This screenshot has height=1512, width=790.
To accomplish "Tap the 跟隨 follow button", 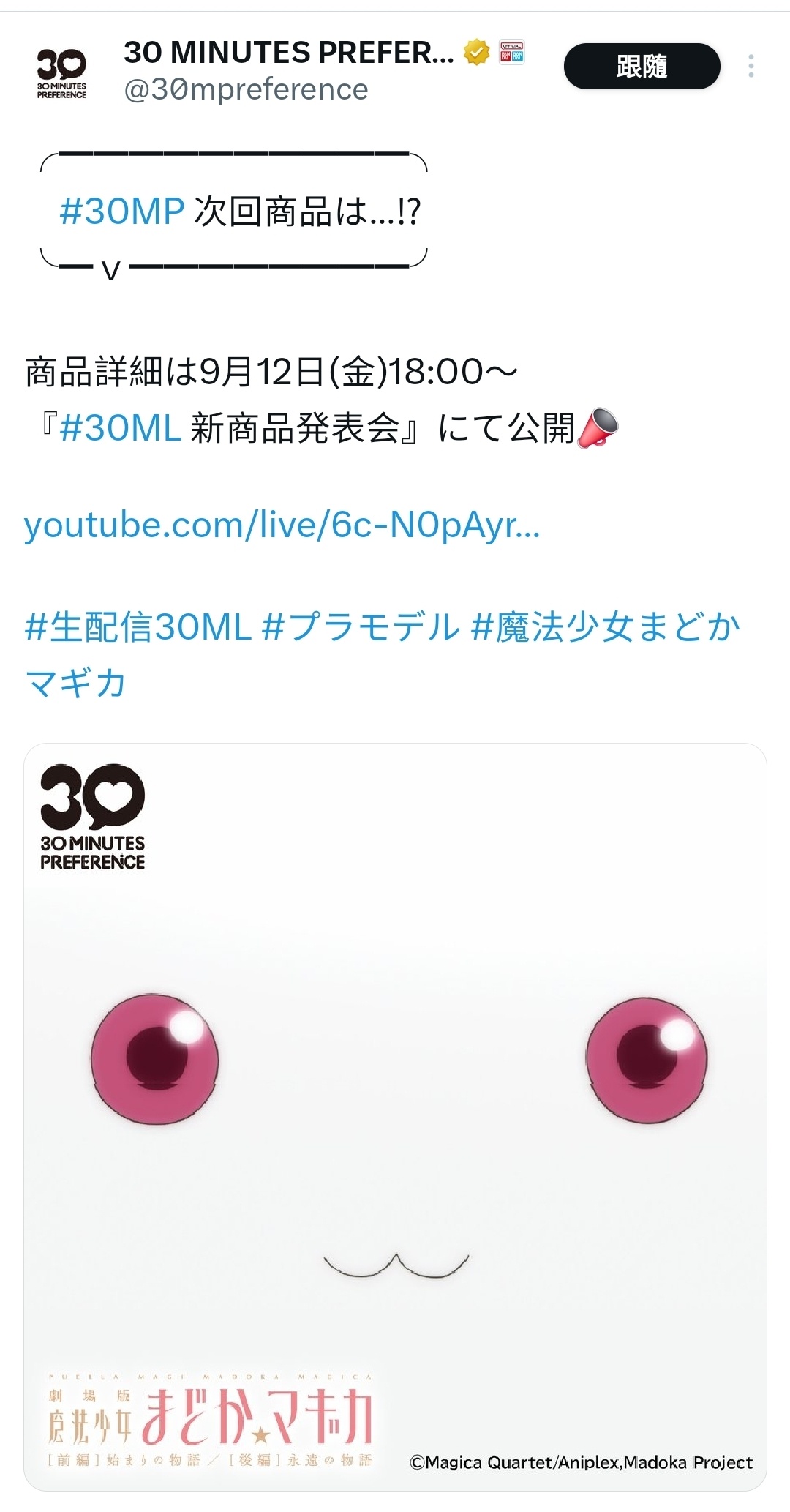I will 642,67.
